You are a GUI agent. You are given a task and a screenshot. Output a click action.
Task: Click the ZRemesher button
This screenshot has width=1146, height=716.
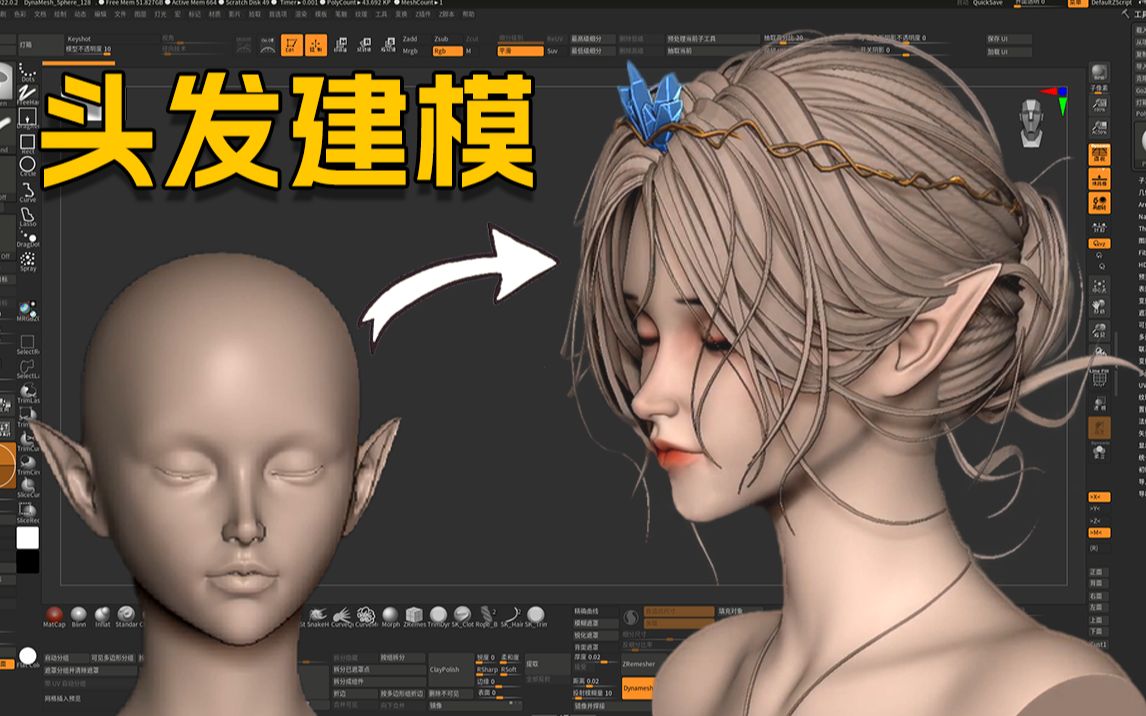click(639, 664)
